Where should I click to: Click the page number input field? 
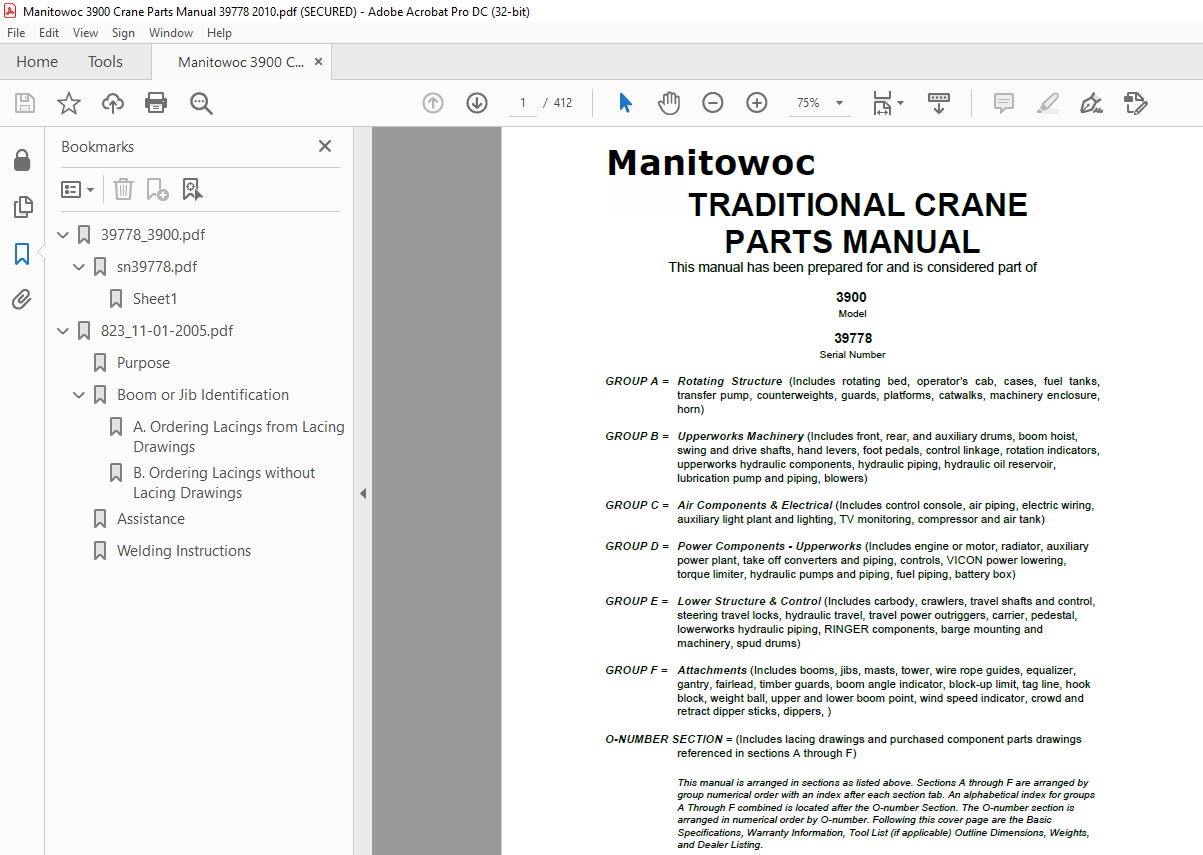point(522,103)
